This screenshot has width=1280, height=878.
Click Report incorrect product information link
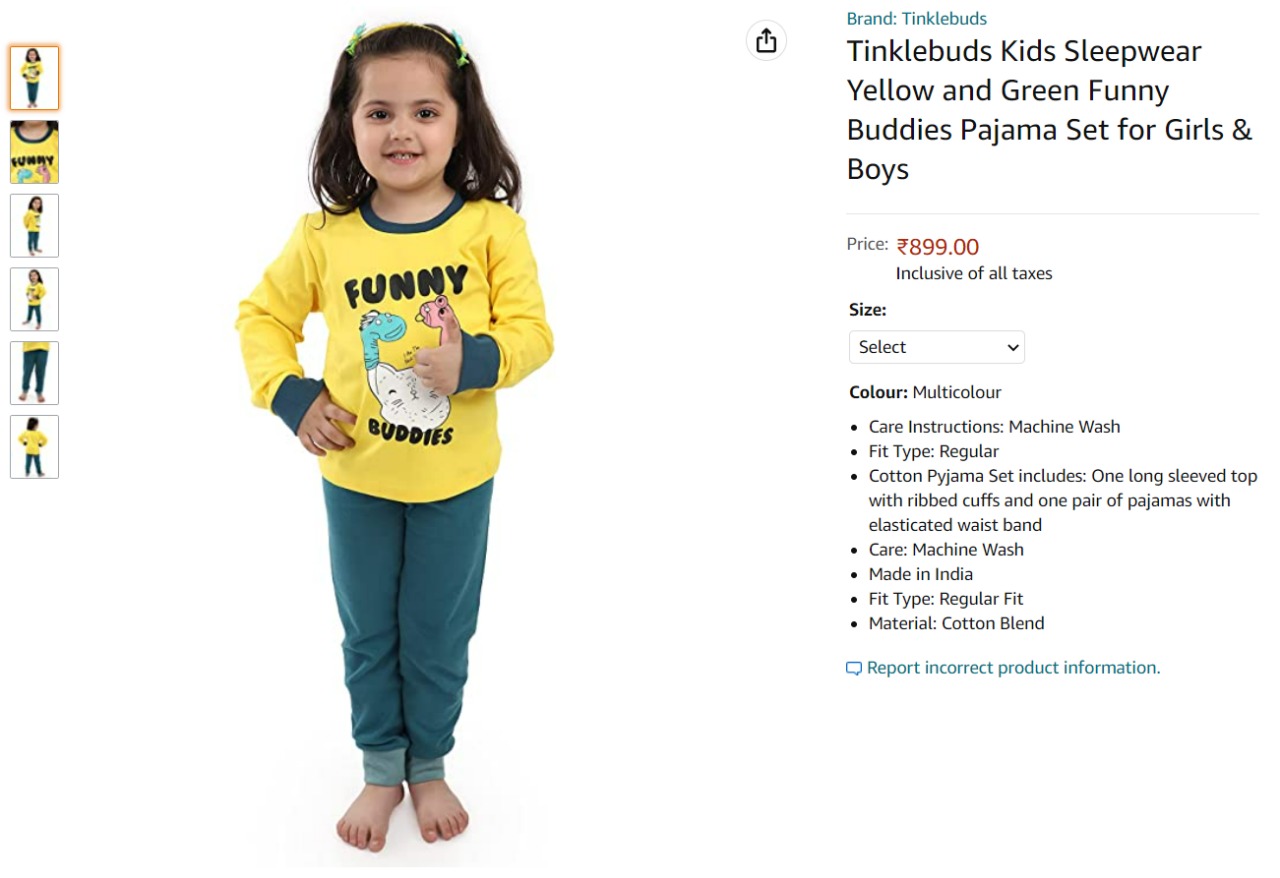pyautogui.click(x=1013, y=668)
